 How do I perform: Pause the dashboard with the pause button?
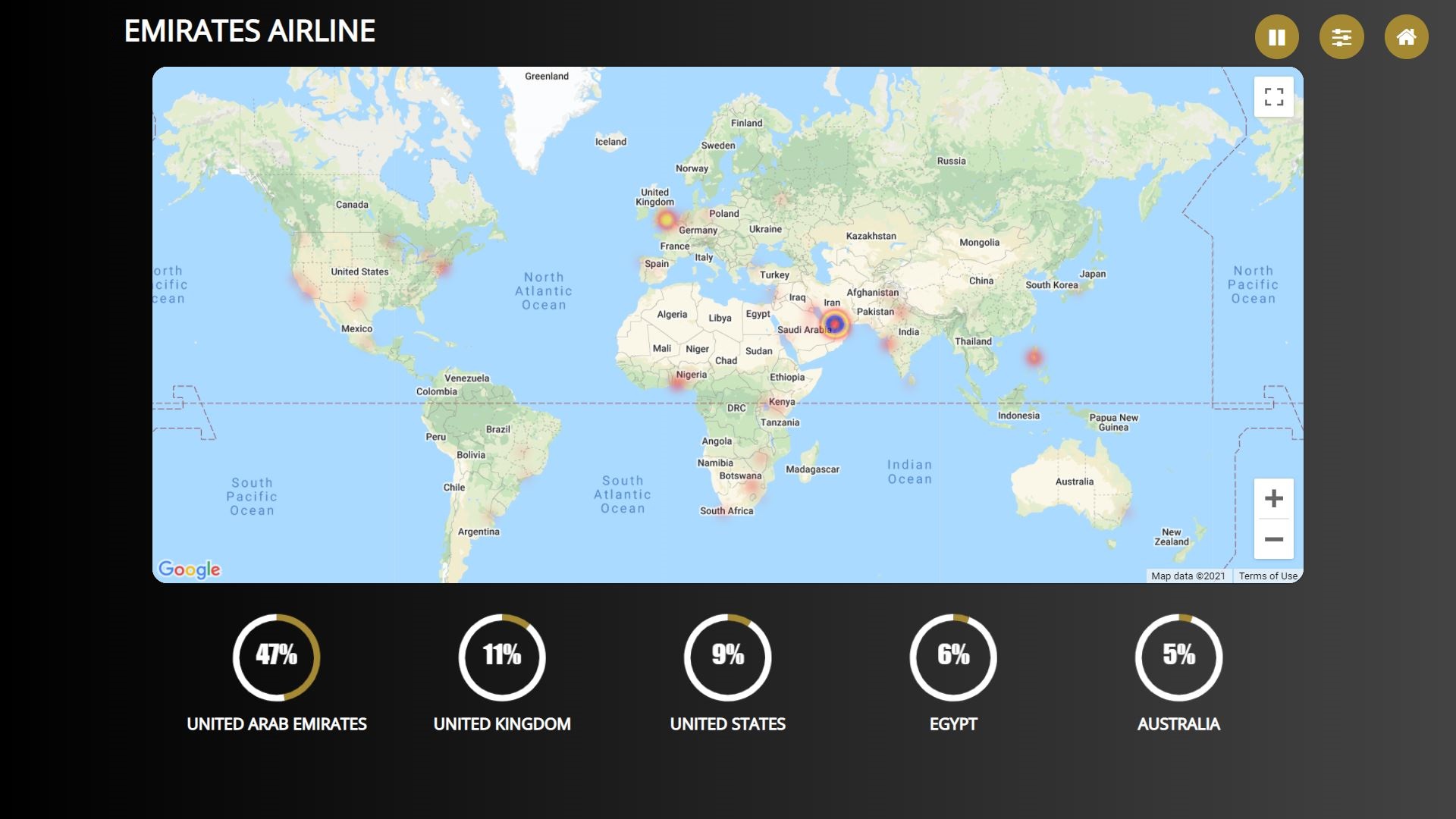click(1277, 36)
